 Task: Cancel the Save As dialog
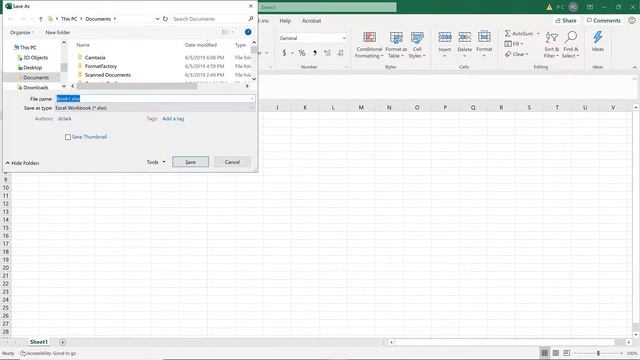[x=232, y=162]
